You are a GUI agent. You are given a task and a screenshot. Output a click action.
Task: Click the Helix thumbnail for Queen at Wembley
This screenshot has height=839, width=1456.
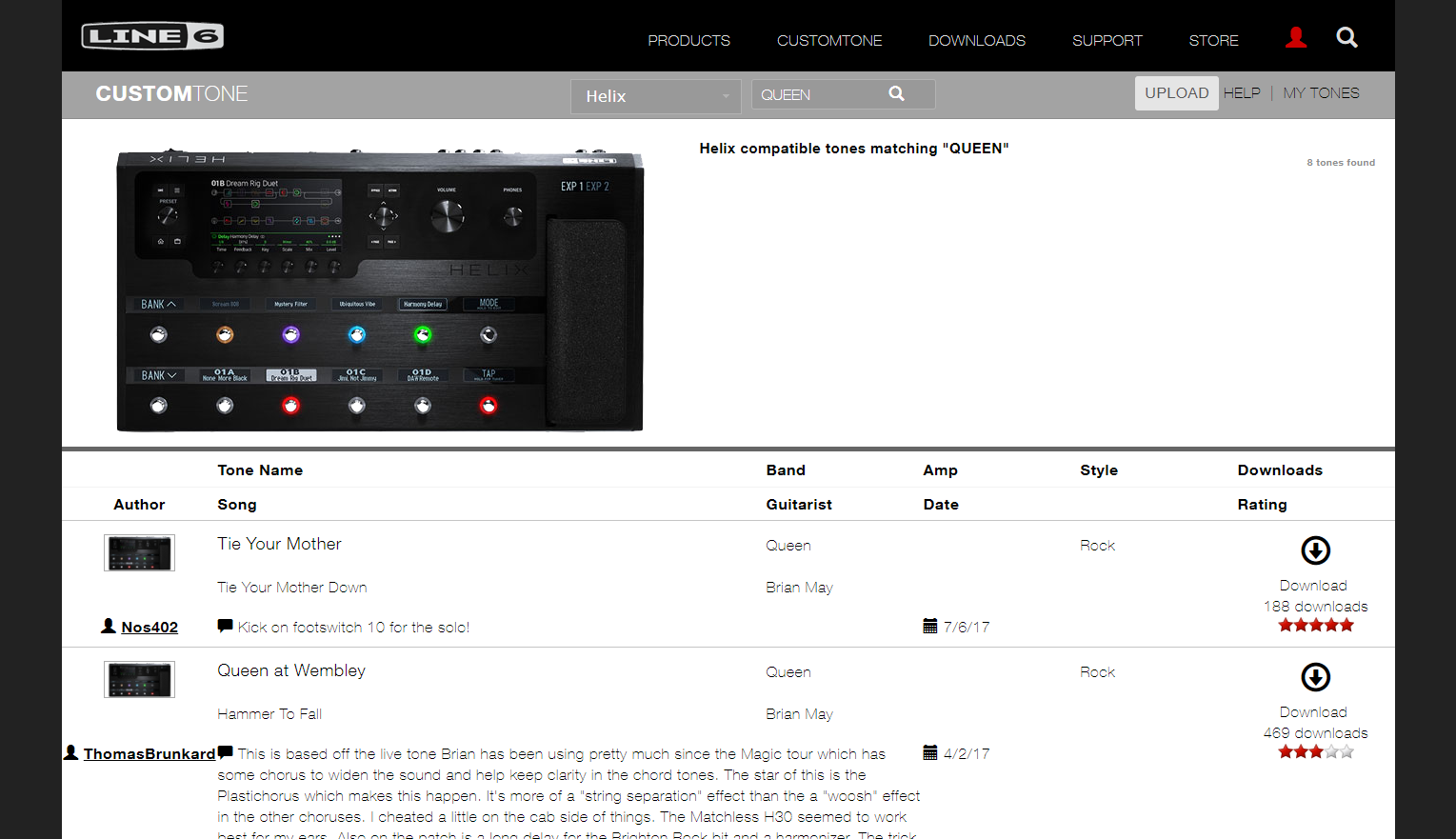pos(139,679)
